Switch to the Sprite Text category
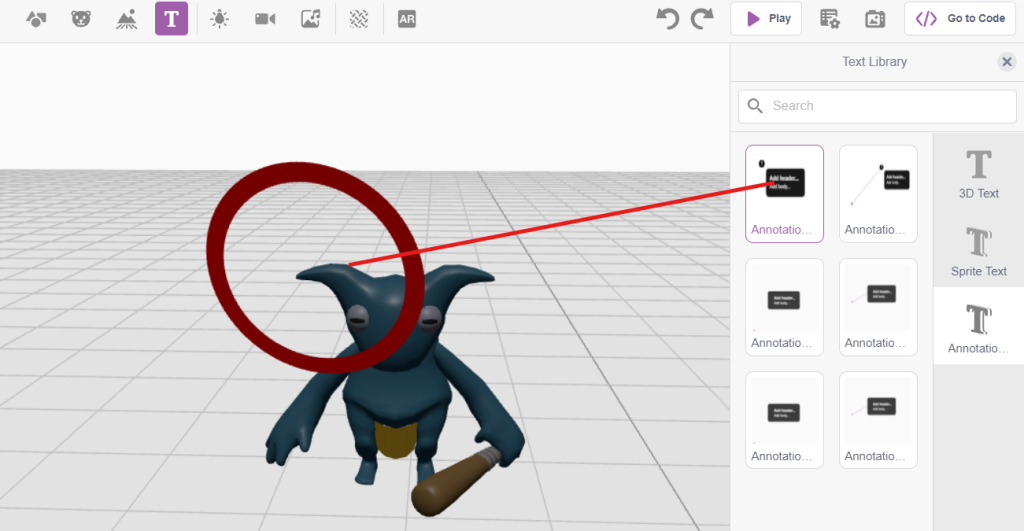The image size is (1024, 531). click(978, 251)
